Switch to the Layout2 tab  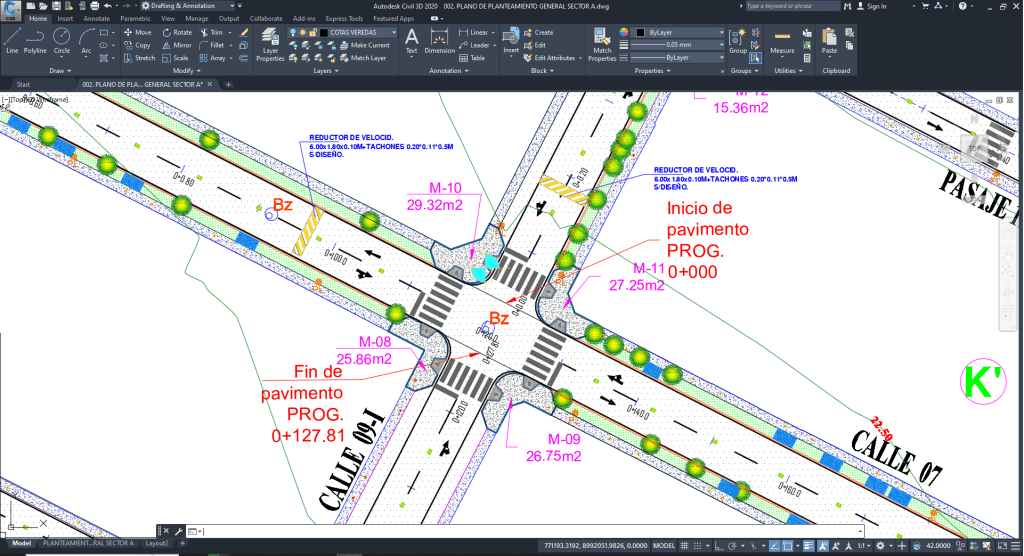point(157,544)
